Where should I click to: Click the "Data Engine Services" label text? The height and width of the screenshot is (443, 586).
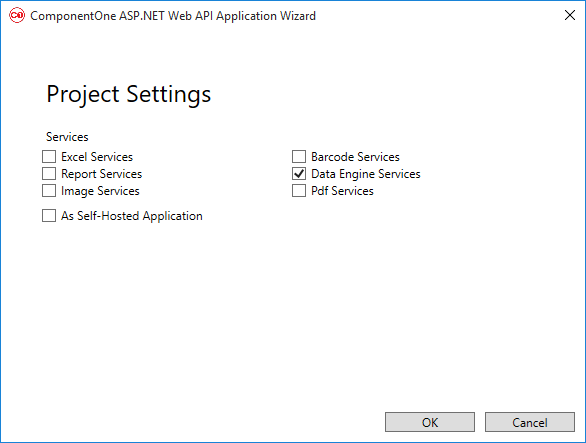[366, 174]
